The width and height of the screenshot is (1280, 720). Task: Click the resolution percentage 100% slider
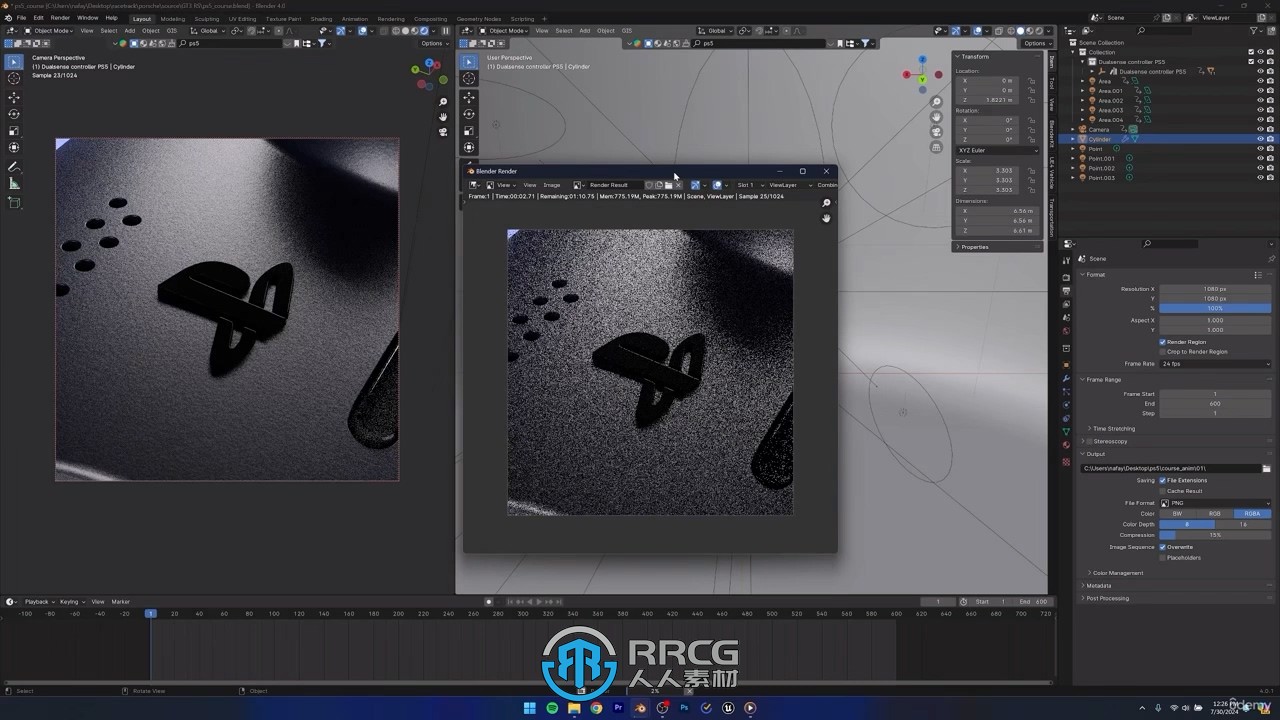point(1215,308)
